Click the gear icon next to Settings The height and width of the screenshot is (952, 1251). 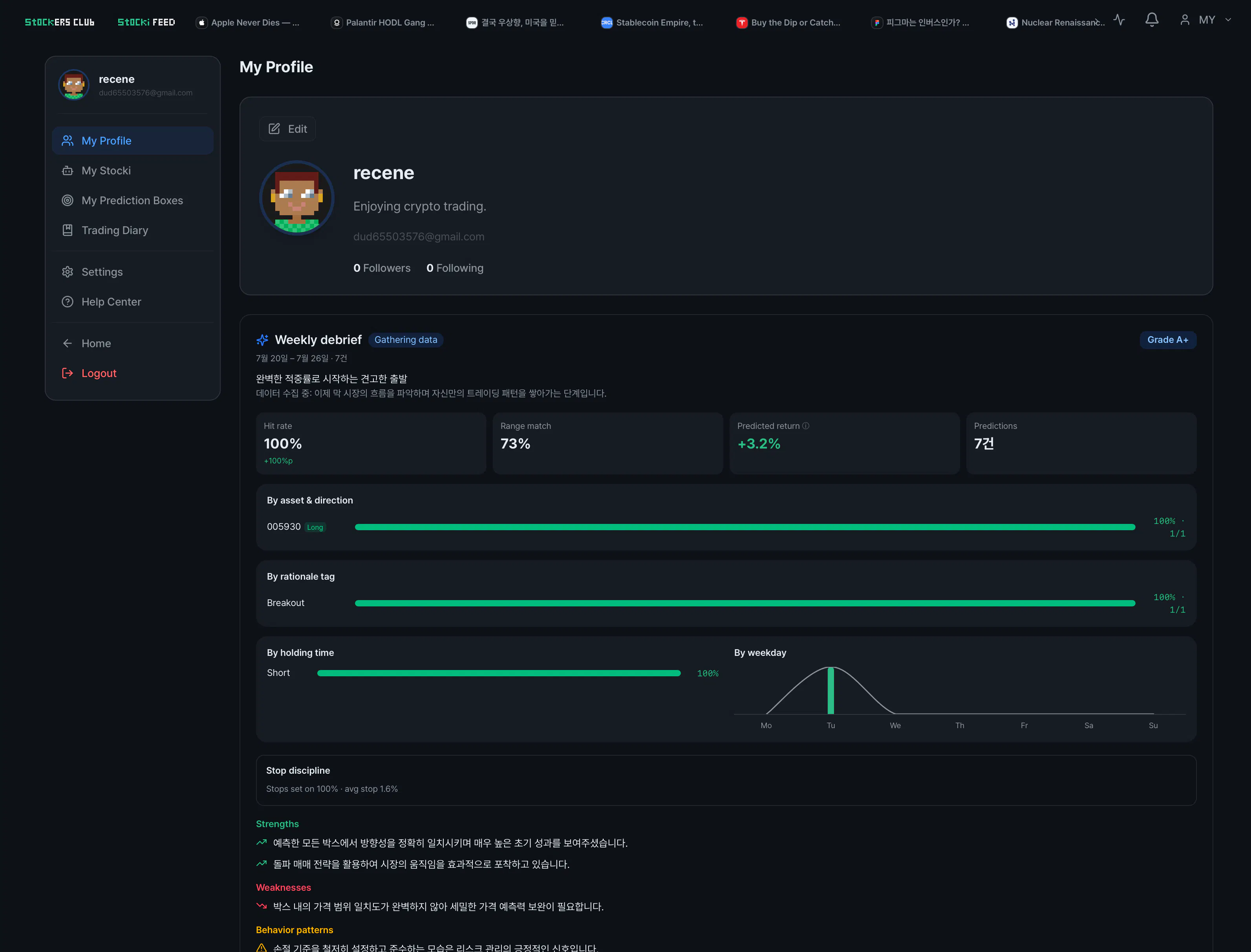(x=68, y=272)
